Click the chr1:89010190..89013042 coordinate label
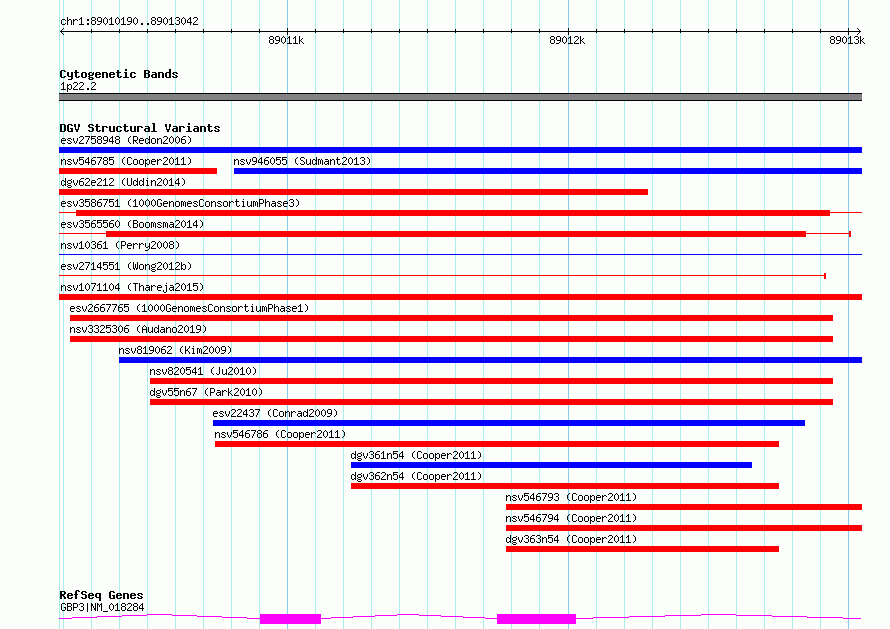Viewport: 890px width, 629px height. click(129, 21)
